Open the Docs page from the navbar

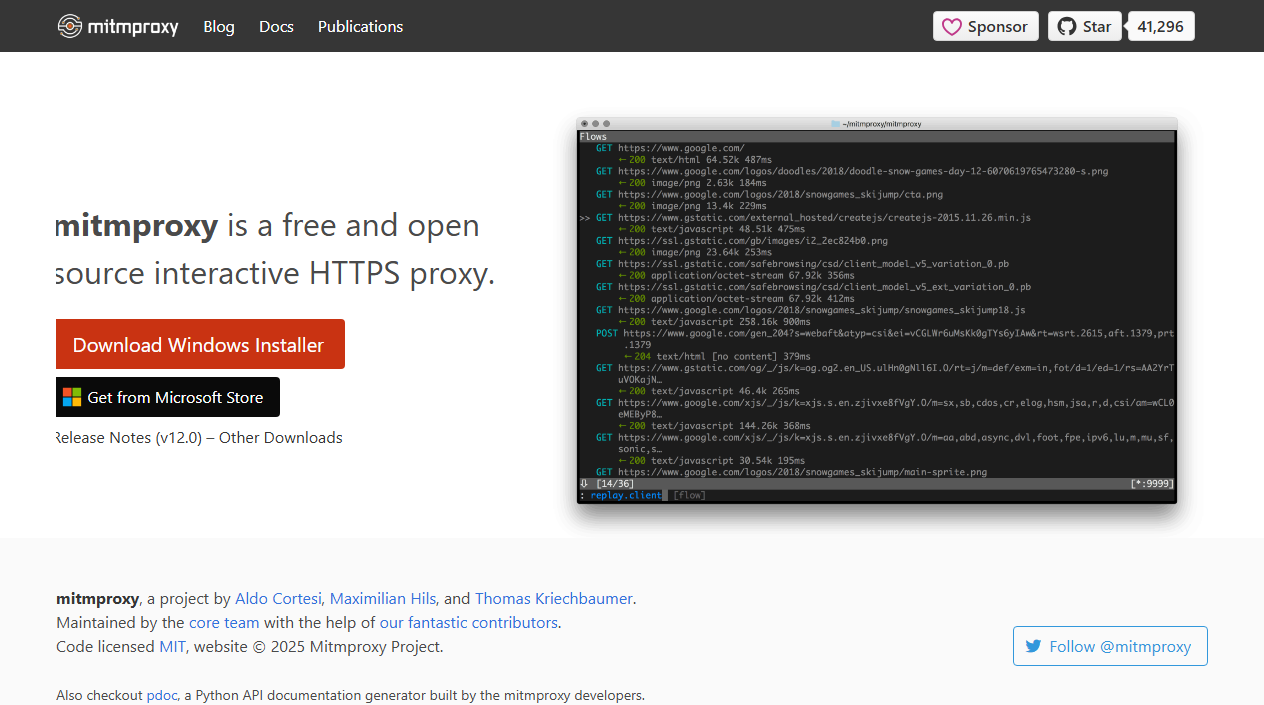276,26
